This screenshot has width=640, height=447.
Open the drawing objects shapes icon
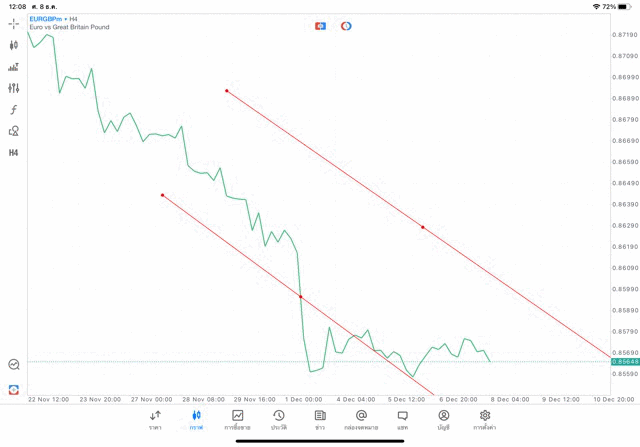(x=14, y=131)
